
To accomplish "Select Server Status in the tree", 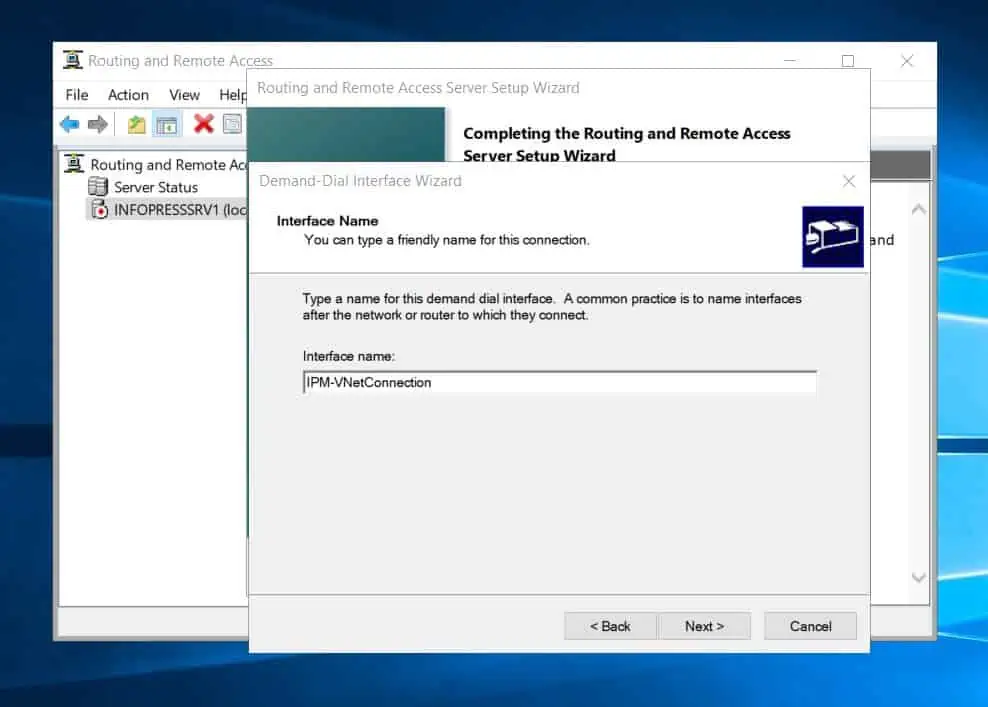I will click(x=155, y=187).
